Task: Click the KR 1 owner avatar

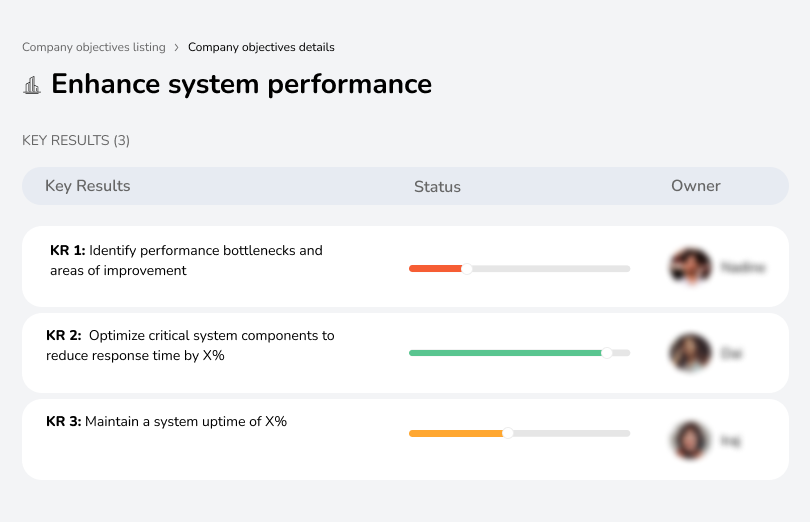Action: 691,267
